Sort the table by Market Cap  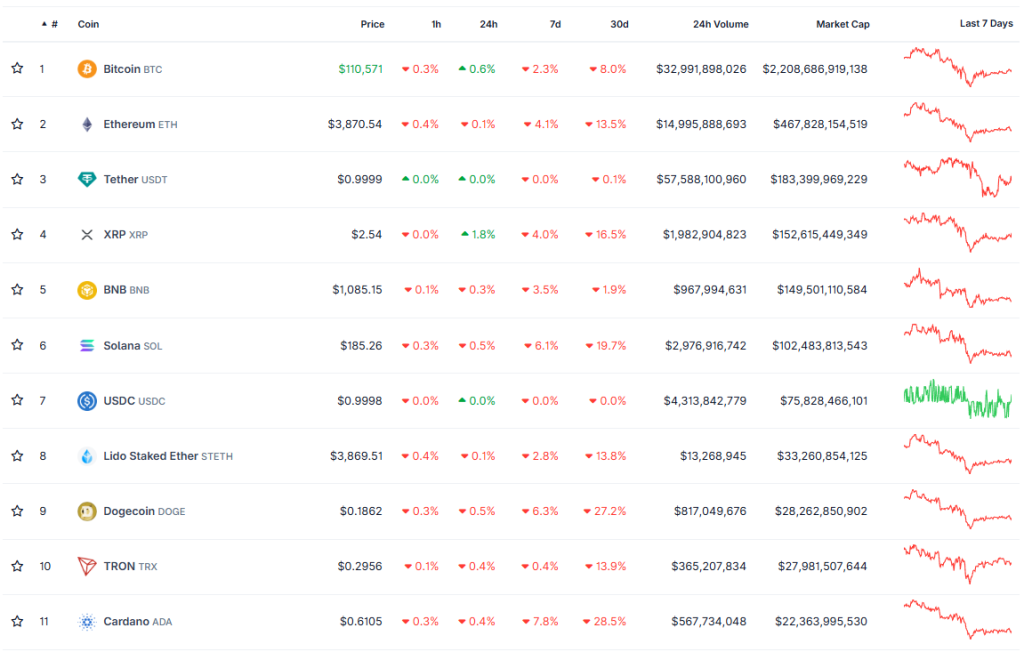coord(843,23)
